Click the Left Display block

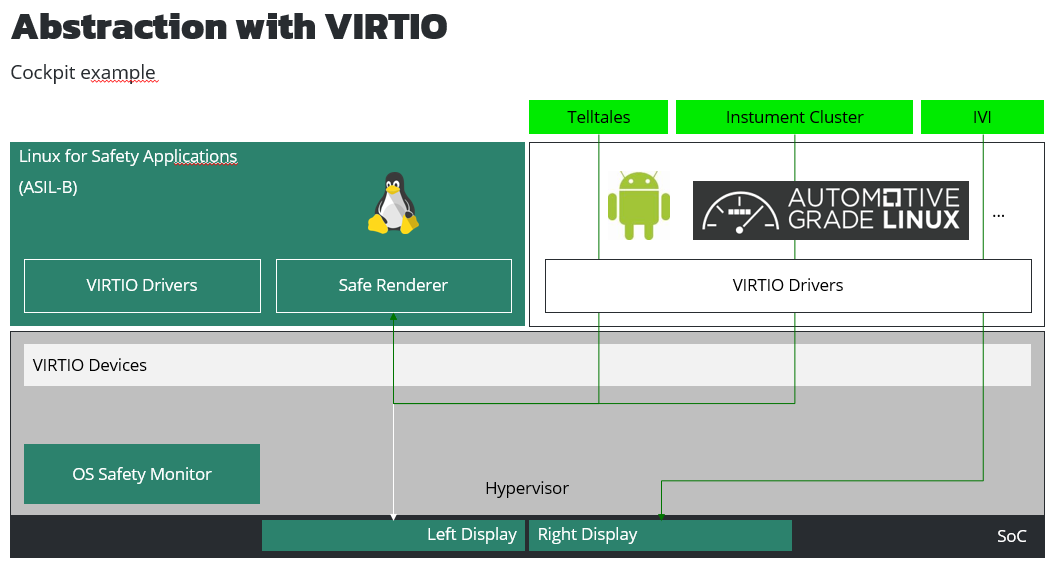(394, 535)
